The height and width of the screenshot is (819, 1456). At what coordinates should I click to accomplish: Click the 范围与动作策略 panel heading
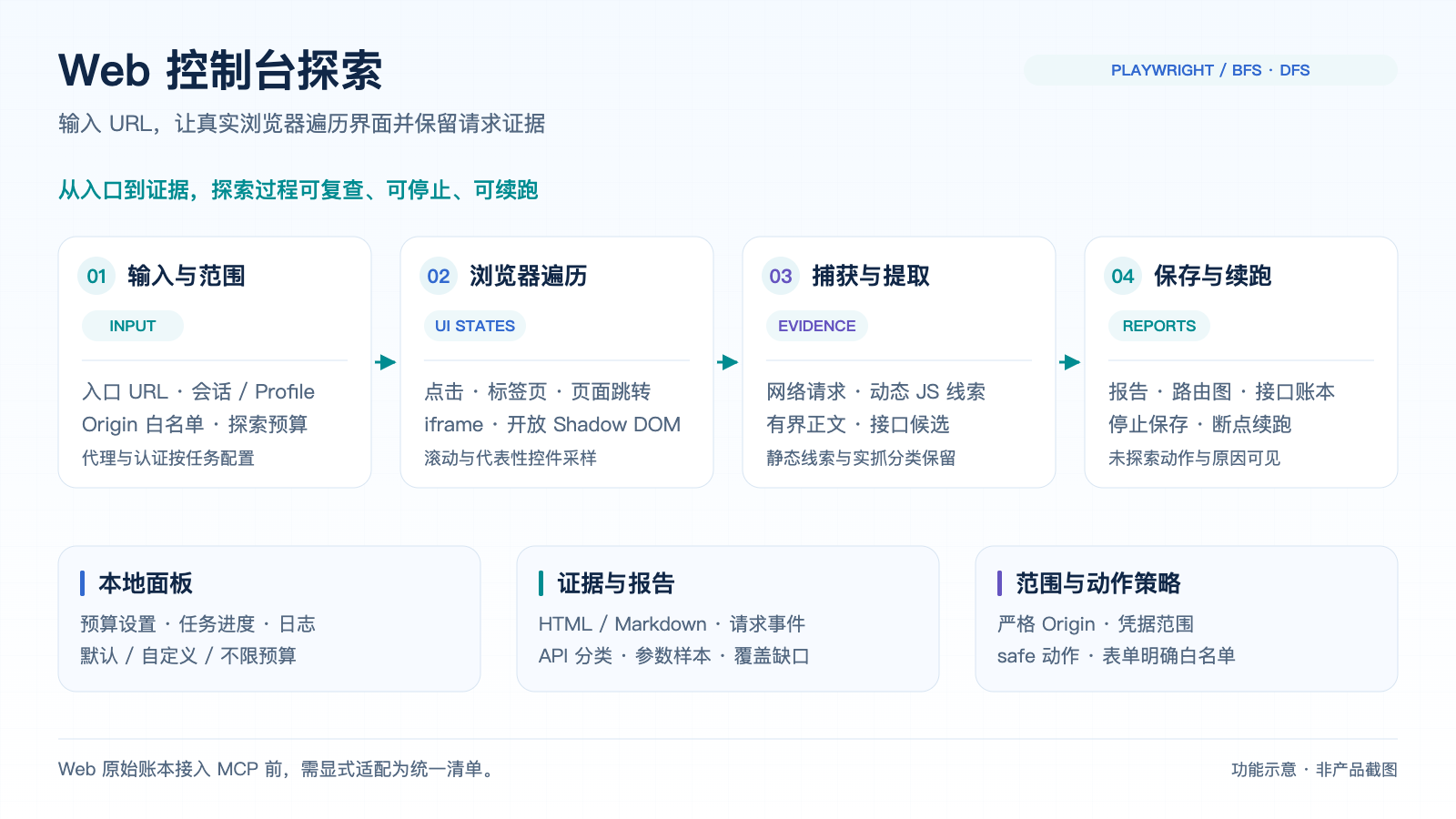1098,583
